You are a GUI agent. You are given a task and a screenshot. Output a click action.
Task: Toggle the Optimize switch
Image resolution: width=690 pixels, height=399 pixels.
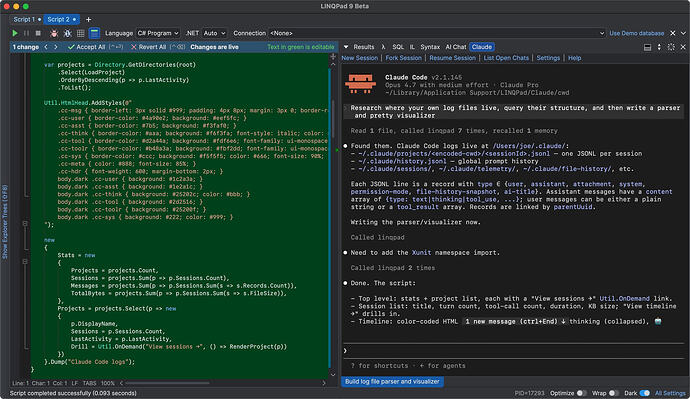click(x=581, y=393)
